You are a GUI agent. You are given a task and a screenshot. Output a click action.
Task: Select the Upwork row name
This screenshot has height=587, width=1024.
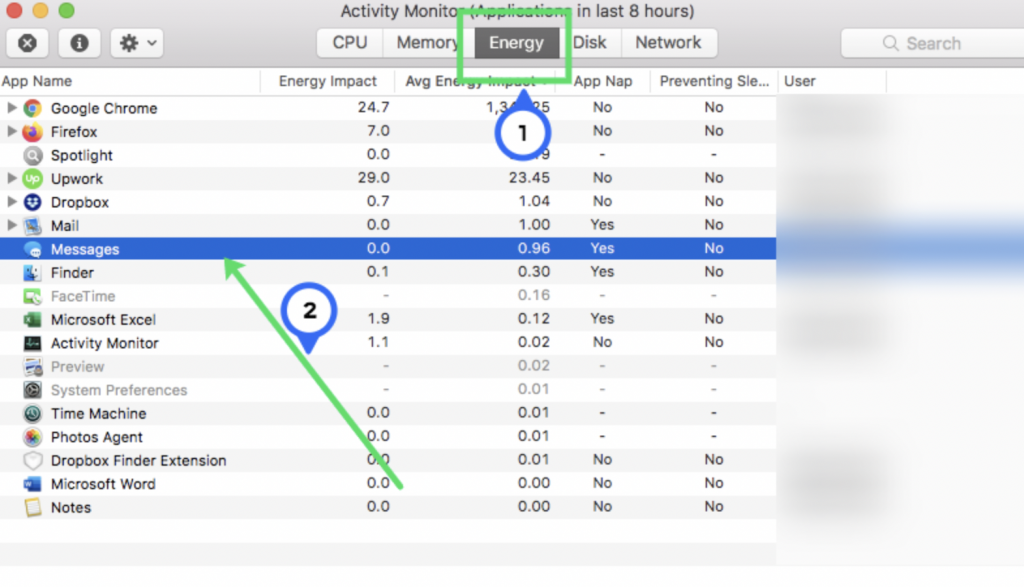(x=76, y=179)
